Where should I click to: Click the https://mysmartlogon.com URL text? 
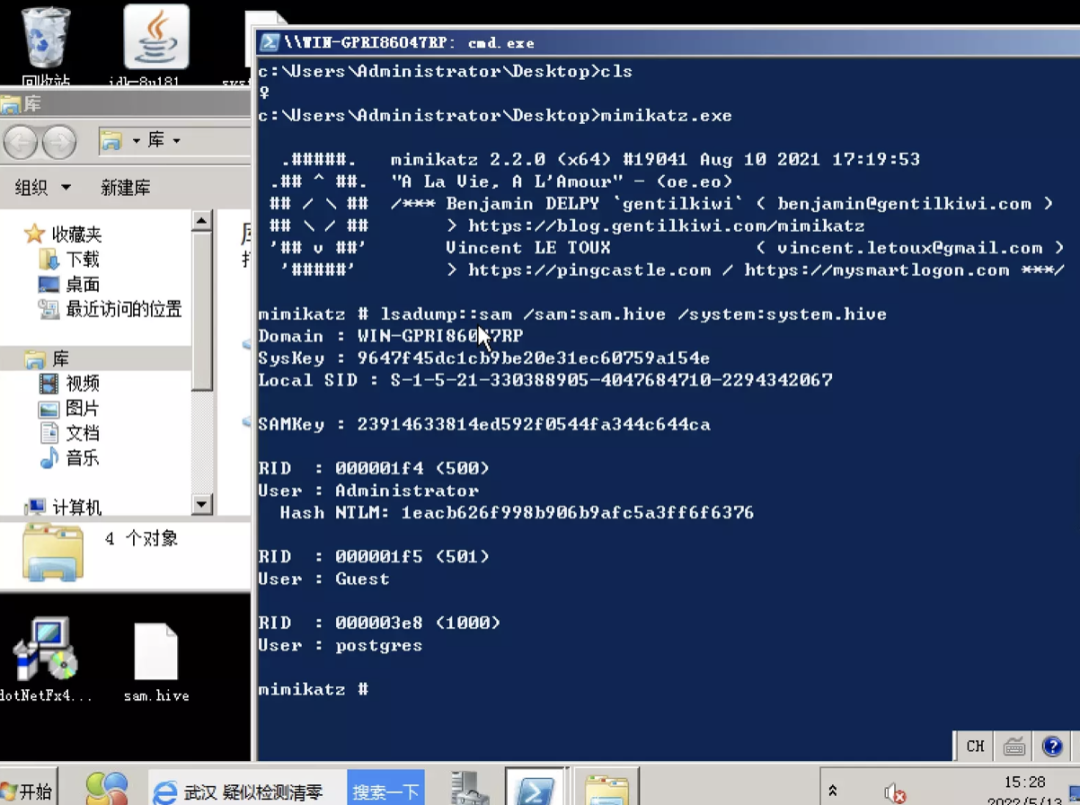pos(877,270)
